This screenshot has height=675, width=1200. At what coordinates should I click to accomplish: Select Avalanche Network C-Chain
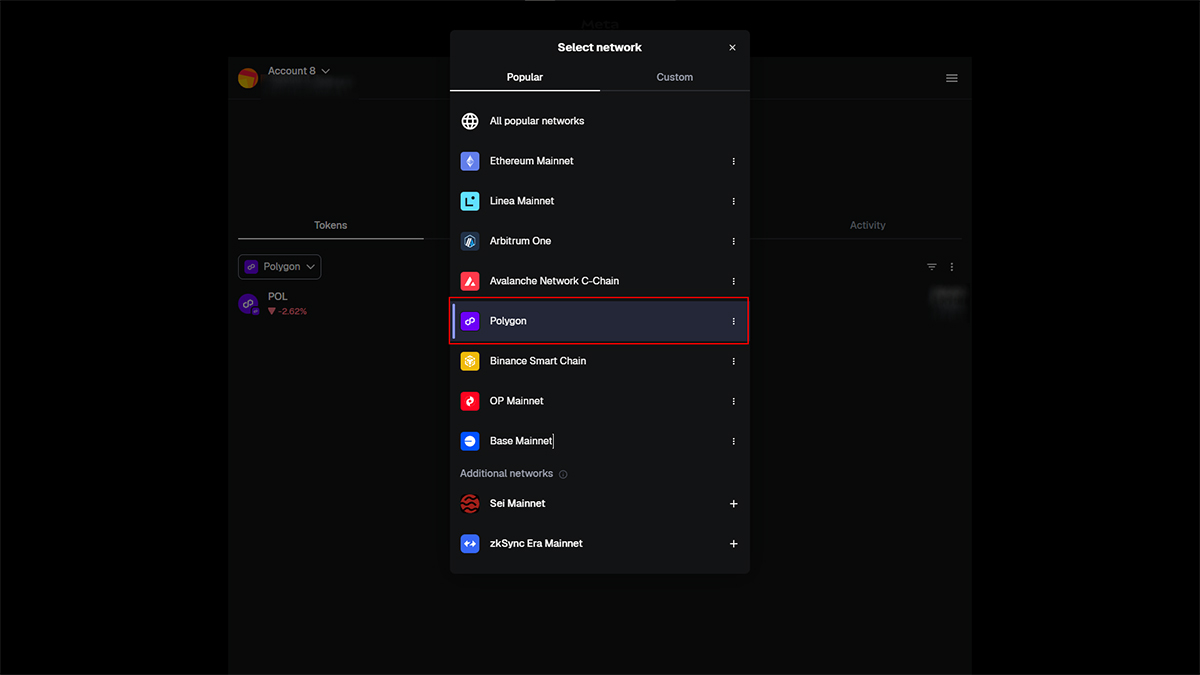point(600,281)
